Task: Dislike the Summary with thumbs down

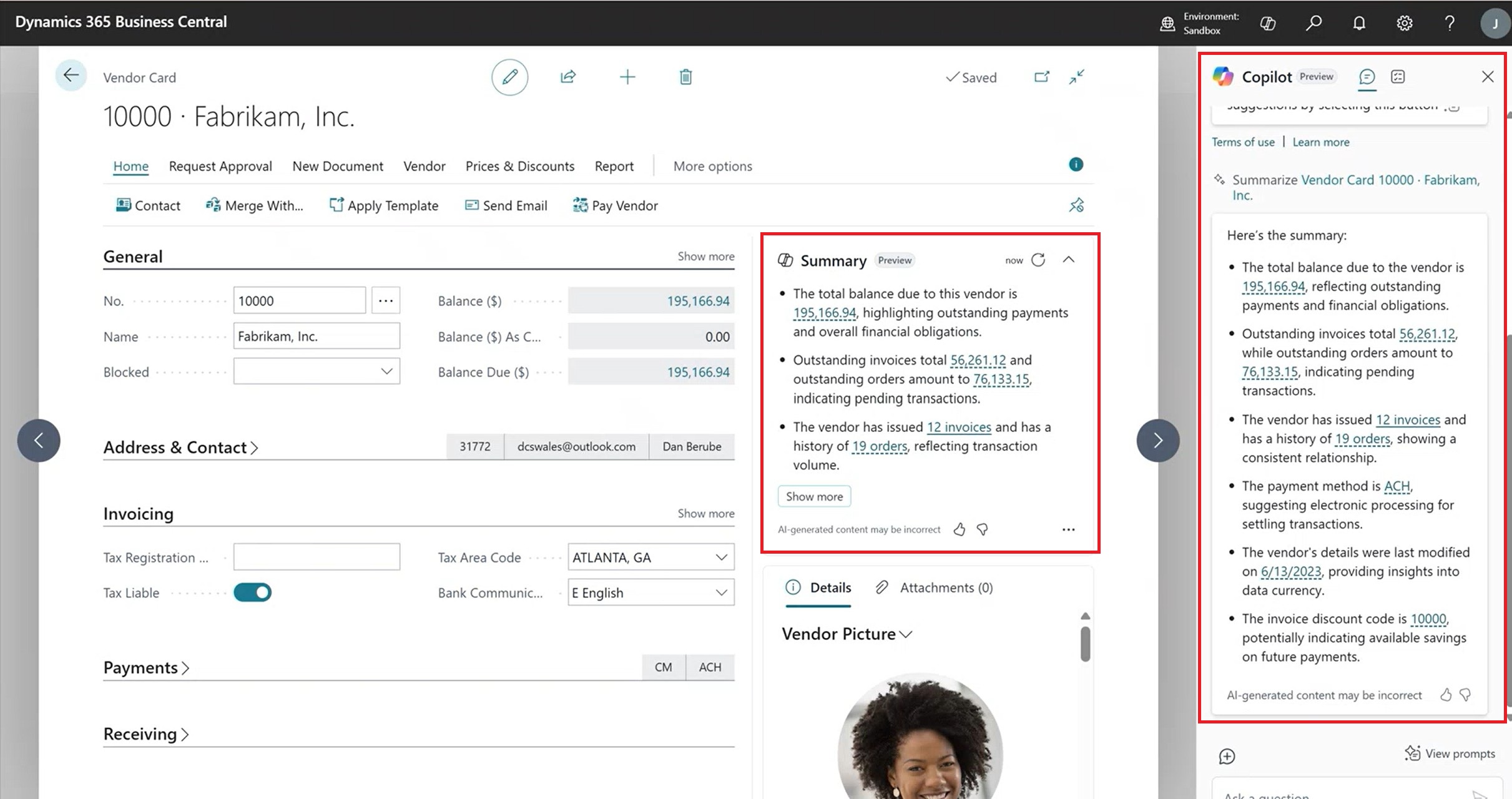Action: pyautogui.click(x=983, y=529)
